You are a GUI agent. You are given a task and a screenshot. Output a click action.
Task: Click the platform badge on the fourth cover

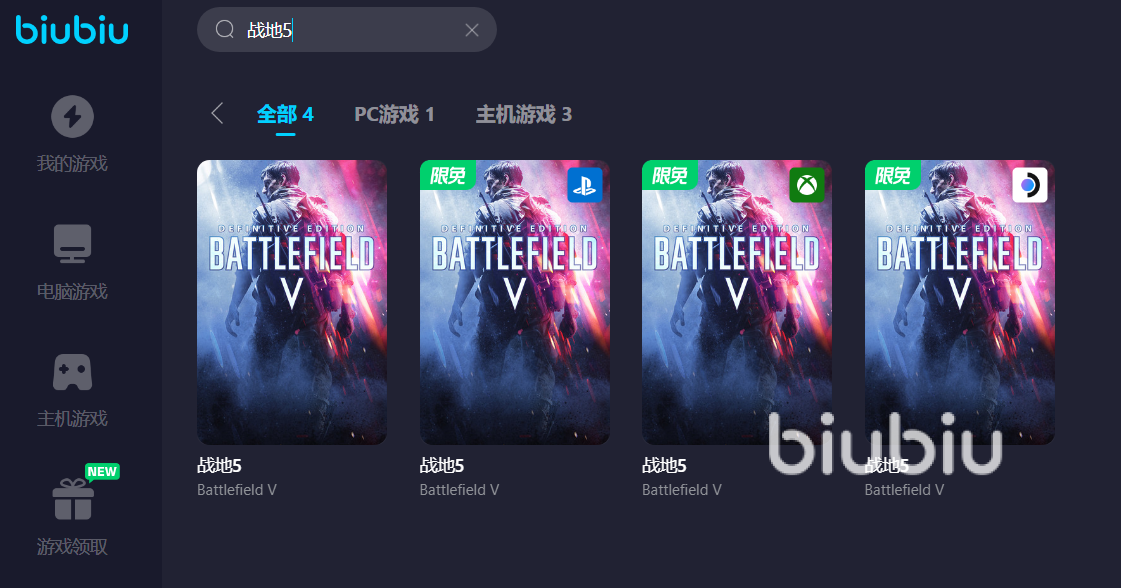[1030, 185]
